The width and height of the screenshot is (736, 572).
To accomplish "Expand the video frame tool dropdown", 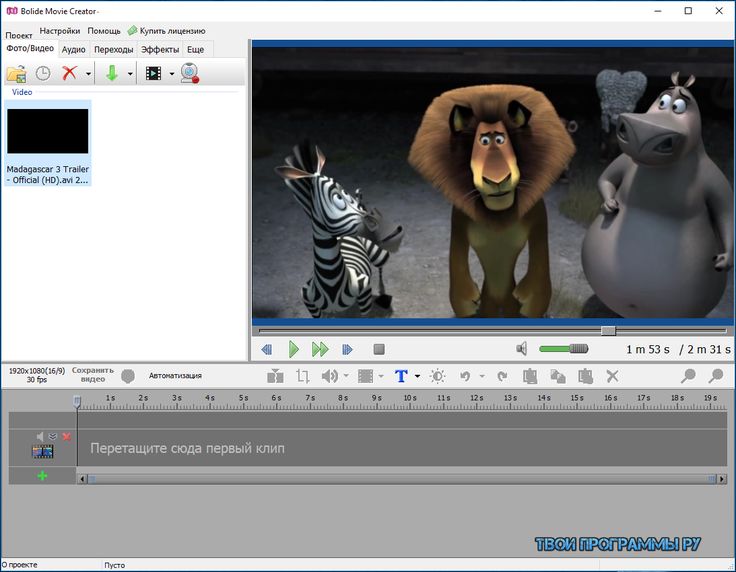I will [381, 376].
